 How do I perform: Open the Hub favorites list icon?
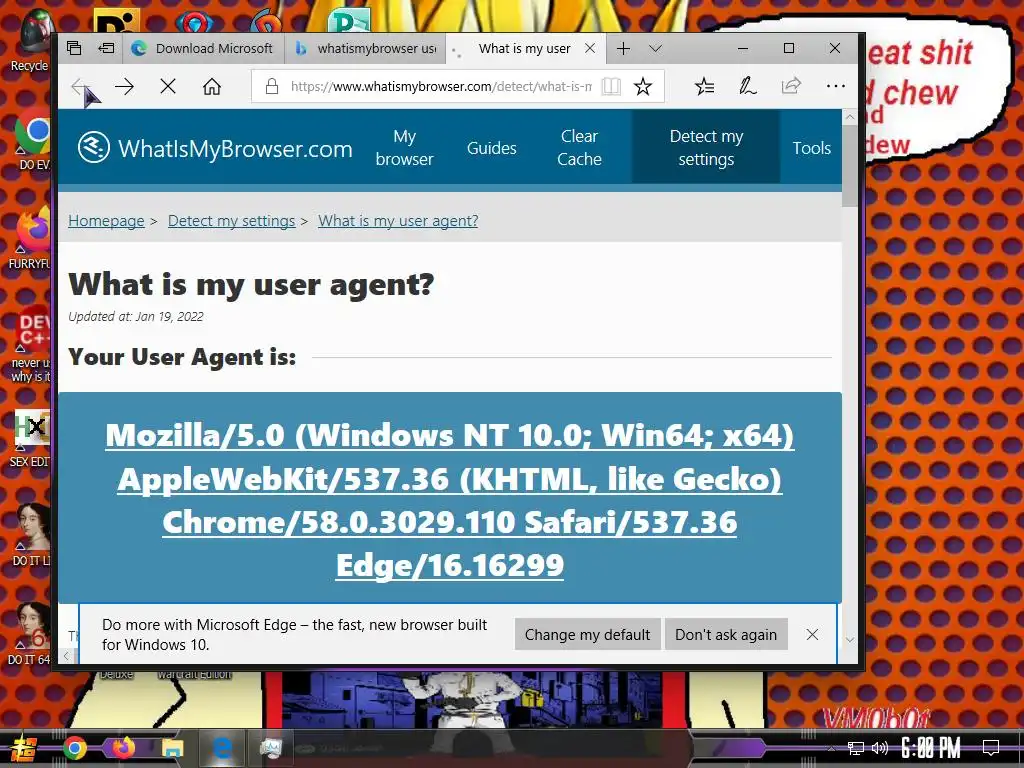point(704,86)
